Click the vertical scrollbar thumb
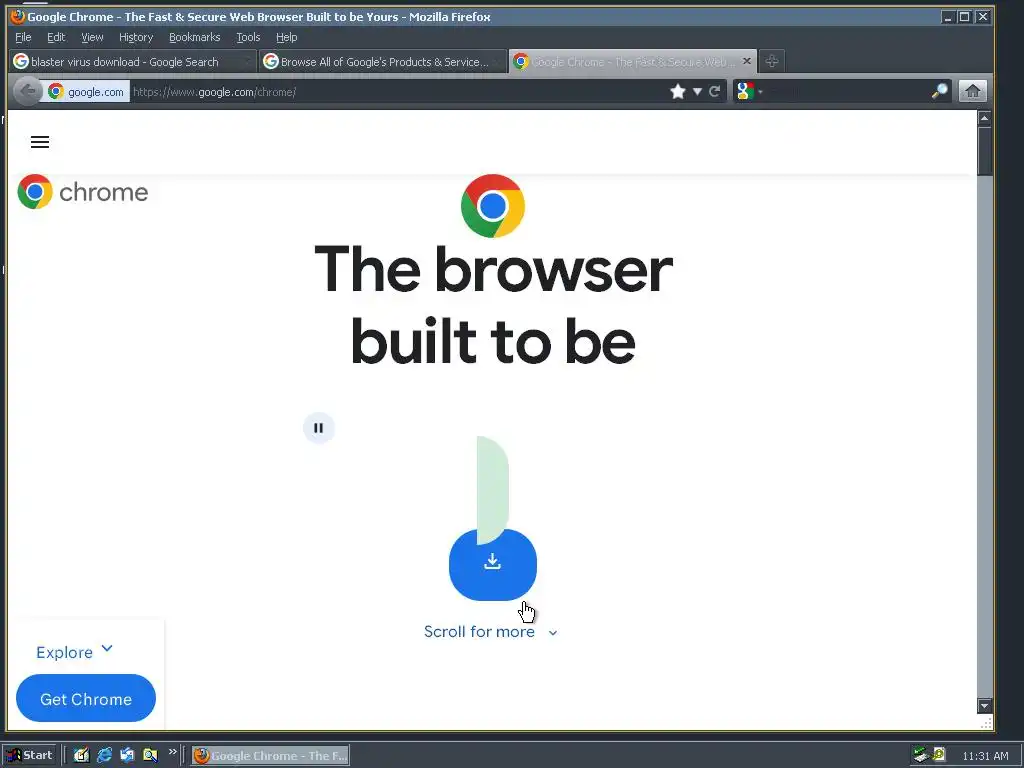The height and width of the screenshot is (768, 1024). point(984,151)
